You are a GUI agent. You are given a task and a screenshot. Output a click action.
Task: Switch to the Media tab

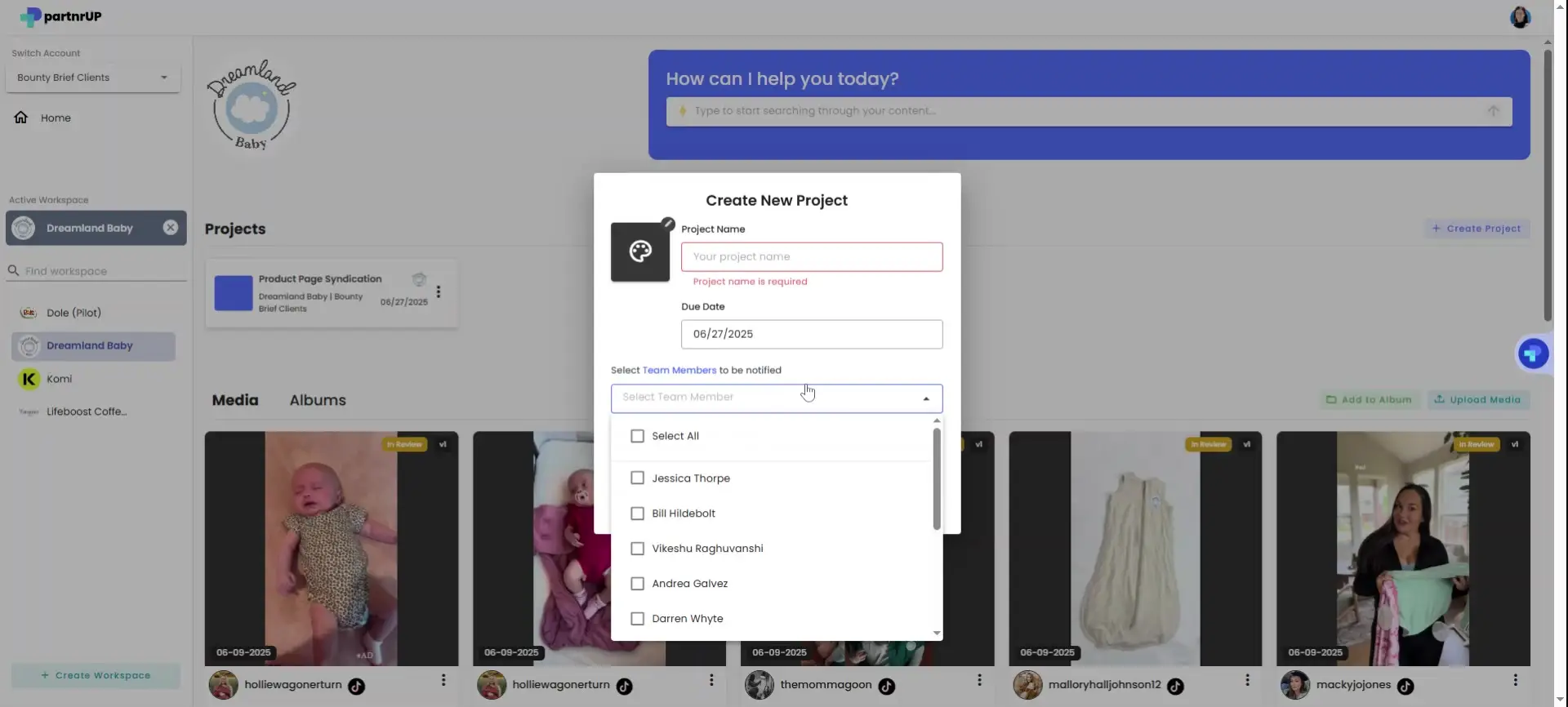pos(235,400)
